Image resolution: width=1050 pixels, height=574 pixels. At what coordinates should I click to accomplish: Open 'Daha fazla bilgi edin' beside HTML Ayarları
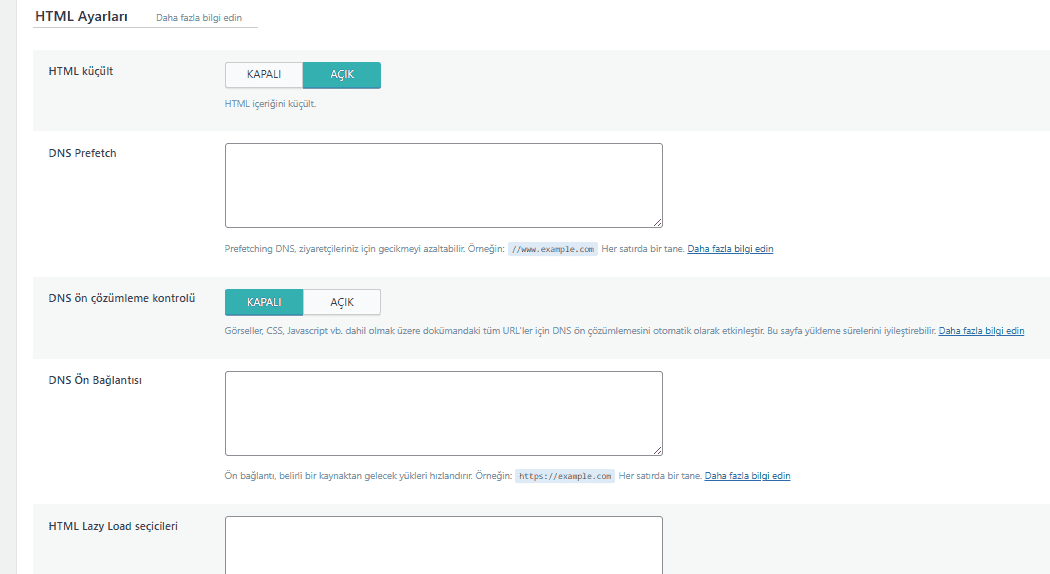click(199, 18)
